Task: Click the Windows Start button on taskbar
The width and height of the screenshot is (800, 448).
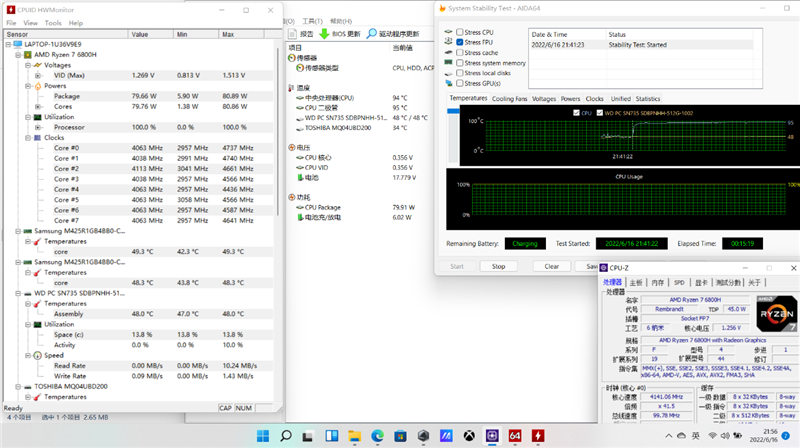Action: (x=263, y=436)
